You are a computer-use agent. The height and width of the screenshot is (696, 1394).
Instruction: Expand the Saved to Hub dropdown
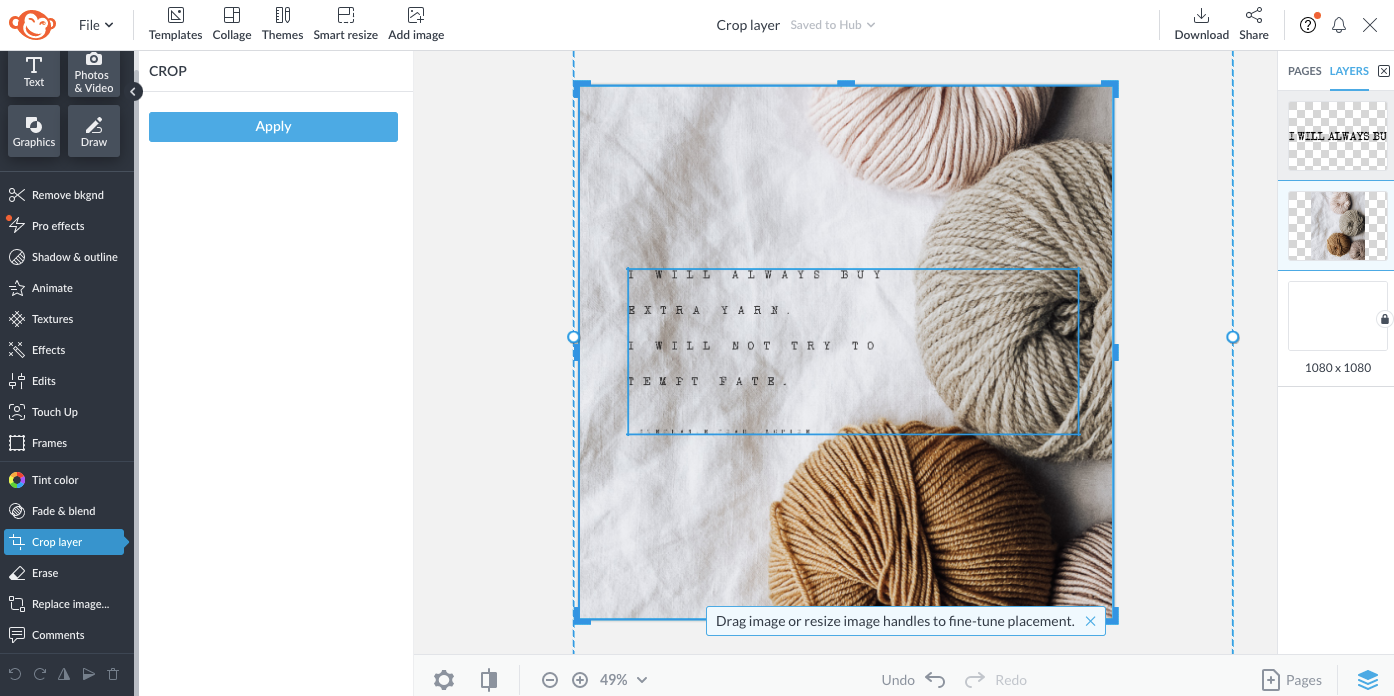click(832, 25)
